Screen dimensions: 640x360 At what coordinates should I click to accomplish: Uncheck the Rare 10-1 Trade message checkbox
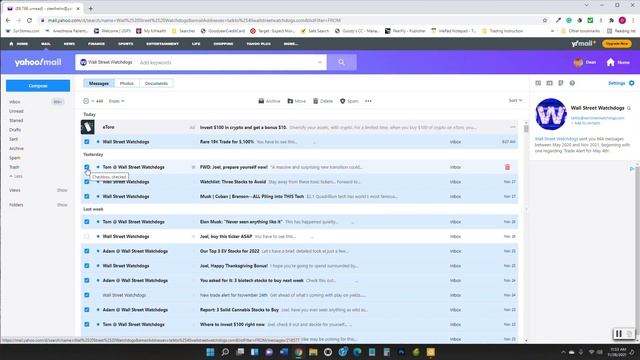click(87, 142)
